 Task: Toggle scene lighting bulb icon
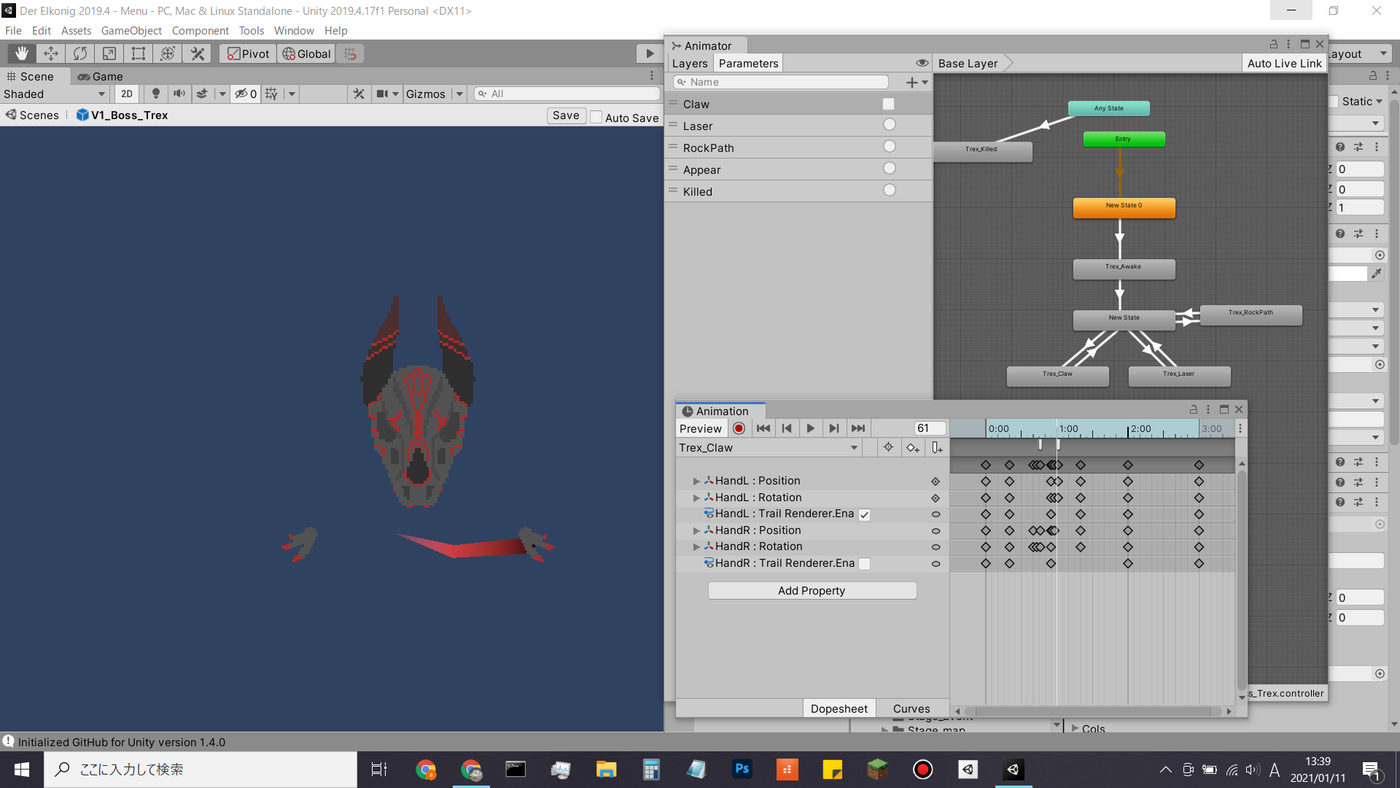[x=155, y=94]
